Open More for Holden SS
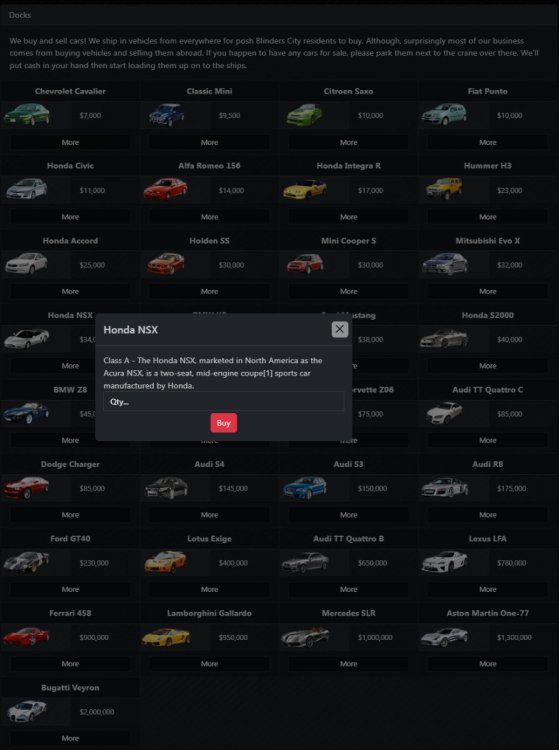 pyautogui.click(x=209, y=291)
